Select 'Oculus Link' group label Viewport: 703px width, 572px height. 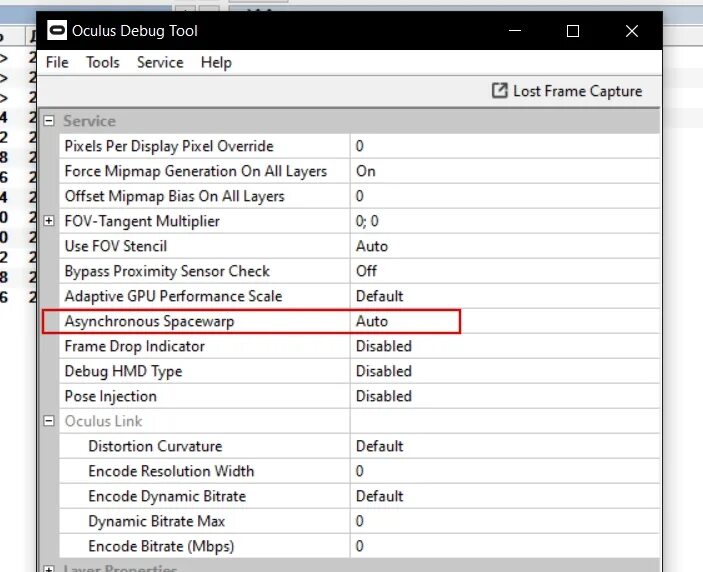[x=104, y=421]
